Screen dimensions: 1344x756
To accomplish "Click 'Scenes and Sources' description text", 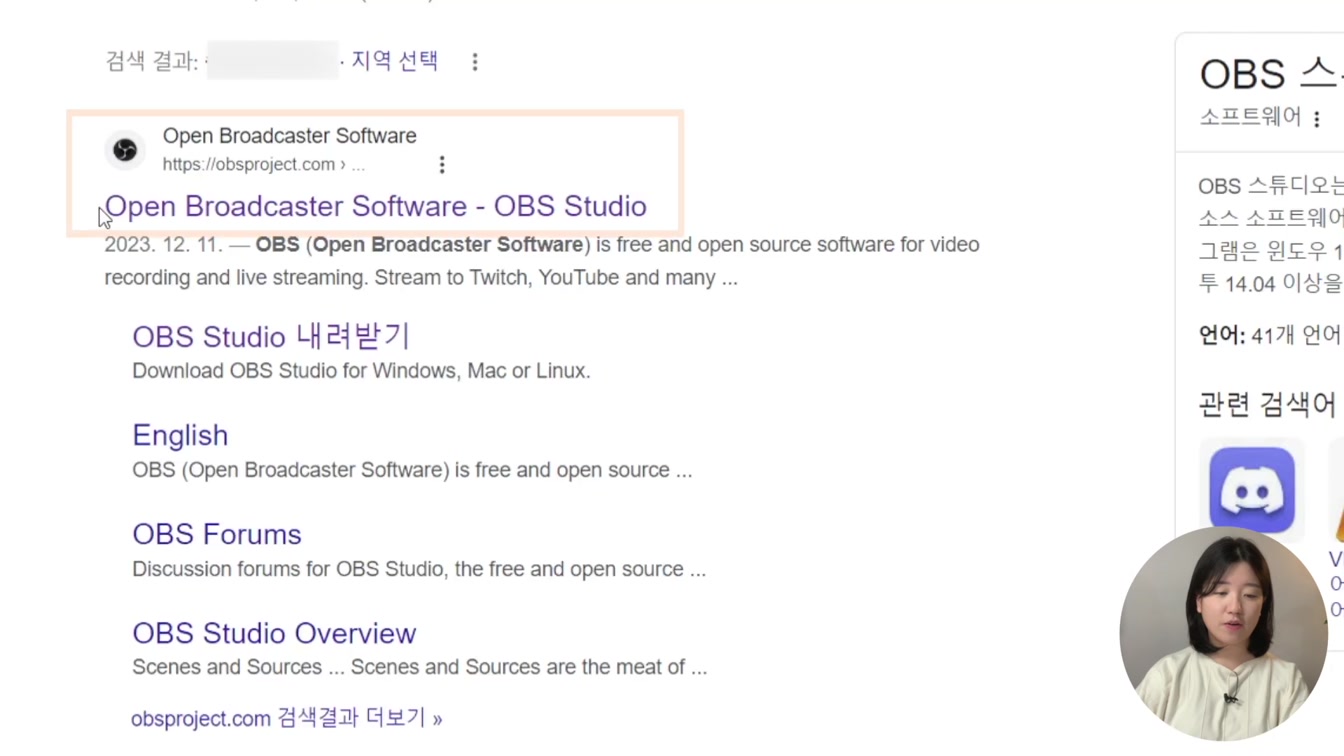I will (419, 667).
